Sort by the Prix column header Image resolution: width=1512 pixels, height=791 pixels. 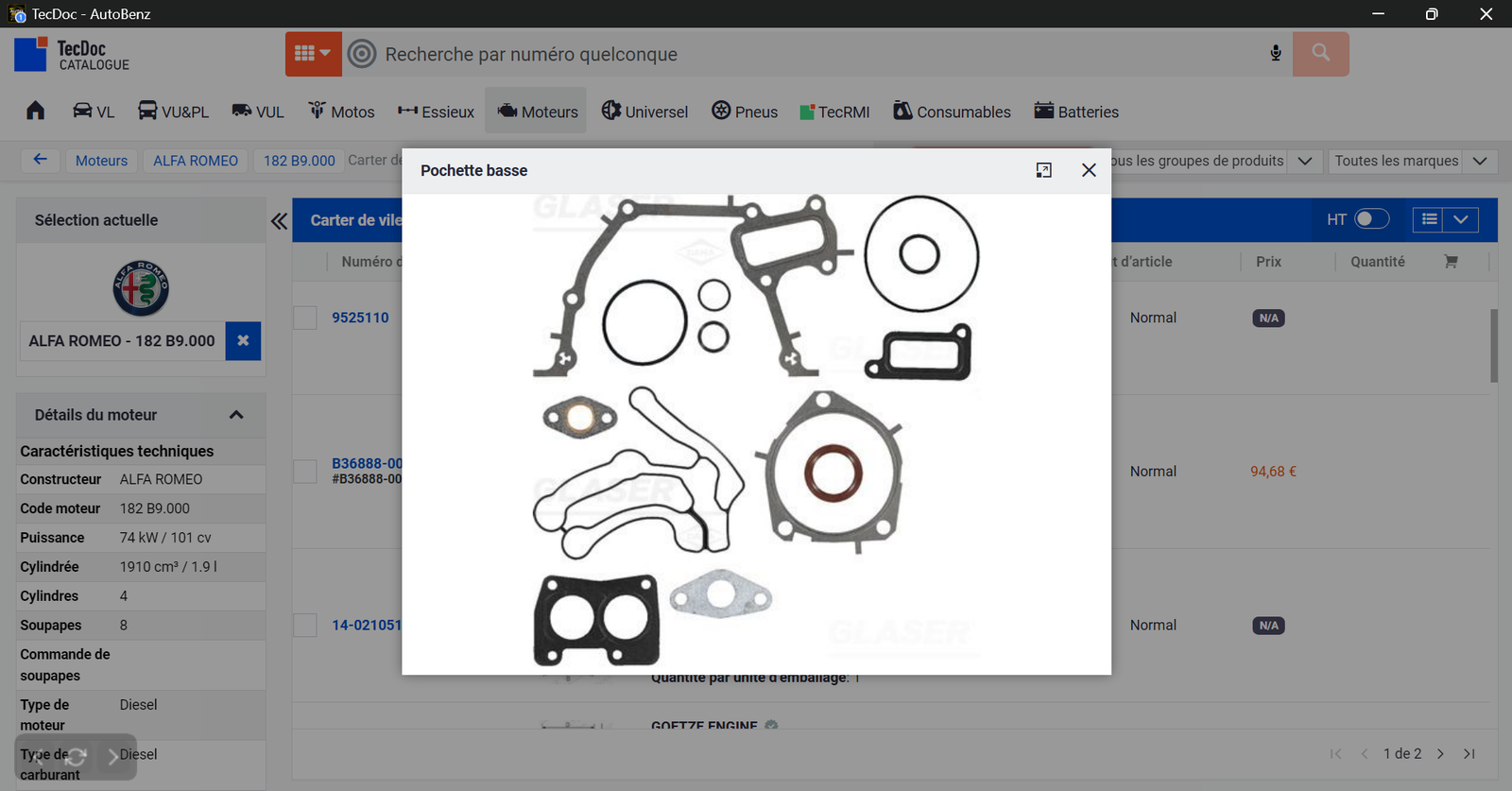coord(1268,262)
